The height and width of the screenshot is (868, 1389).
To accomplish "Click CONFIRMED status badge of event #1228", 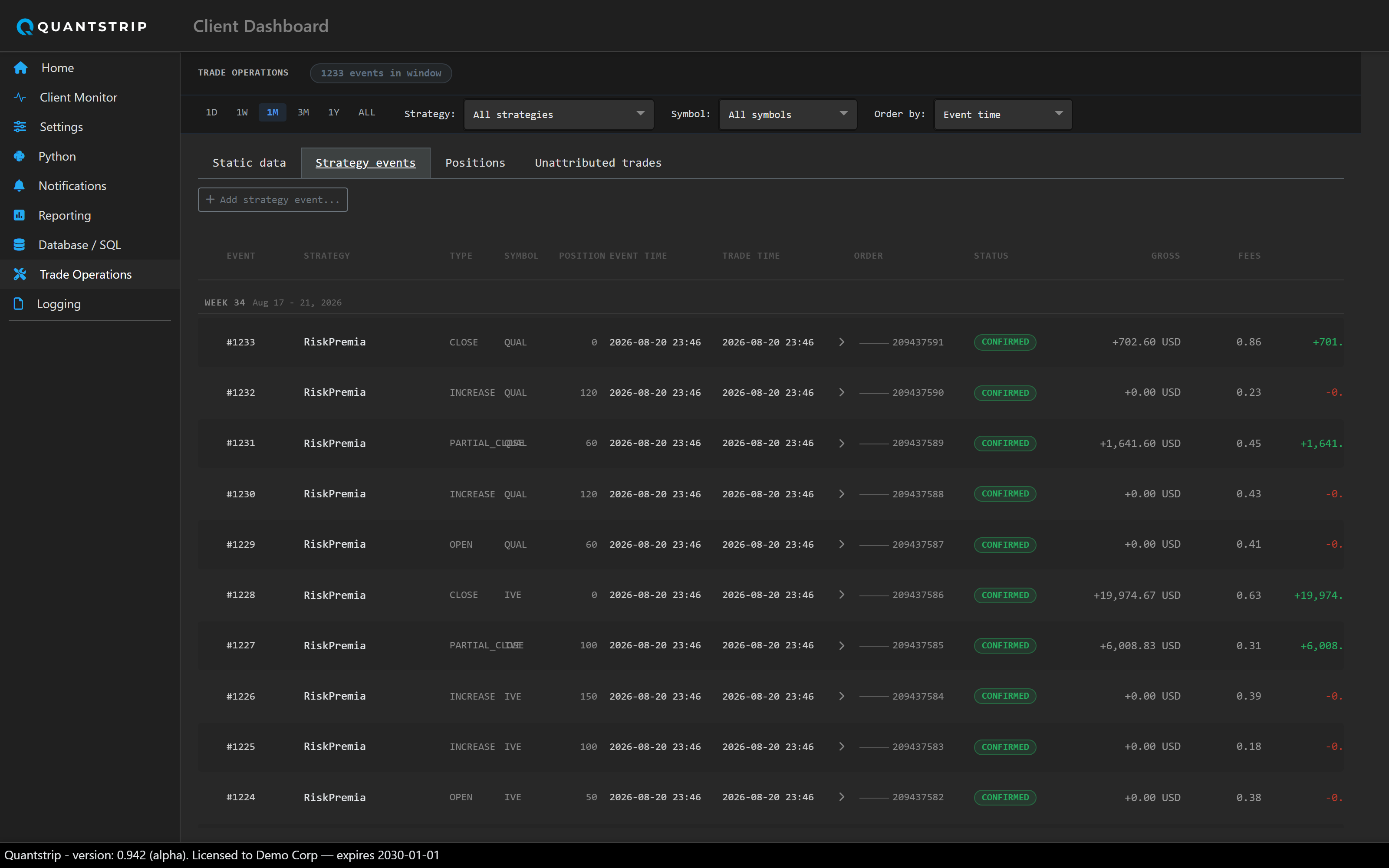I will click(1005, 595).
